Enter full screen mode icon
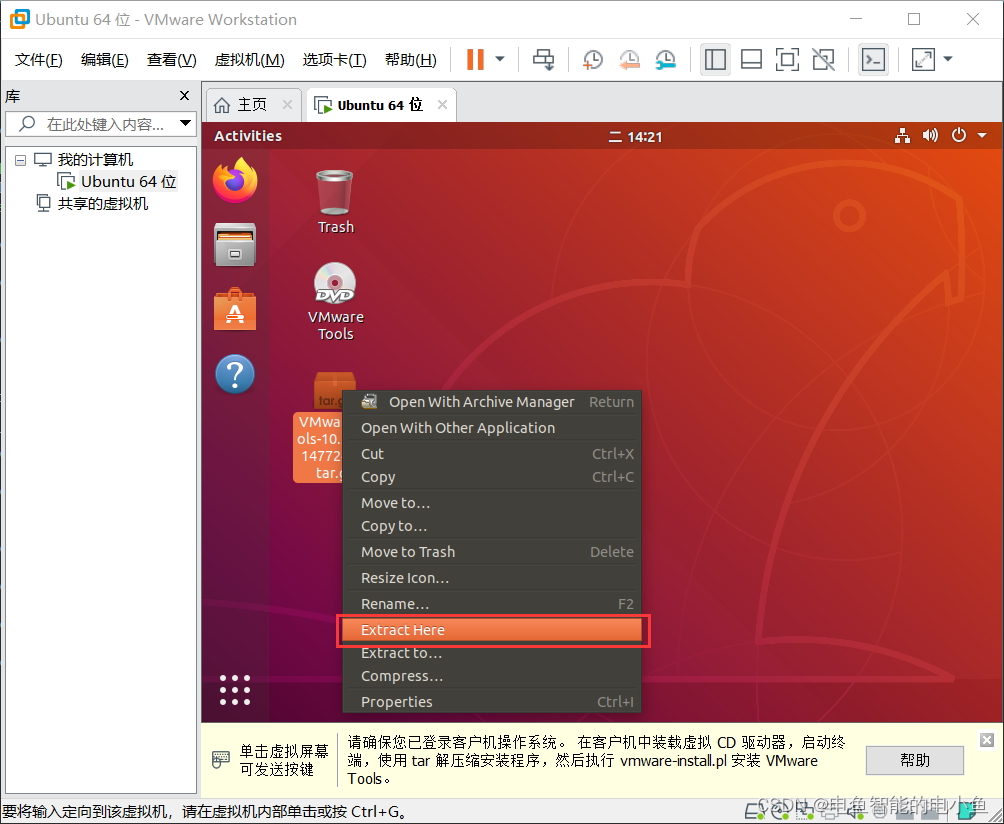 (787, 60)
